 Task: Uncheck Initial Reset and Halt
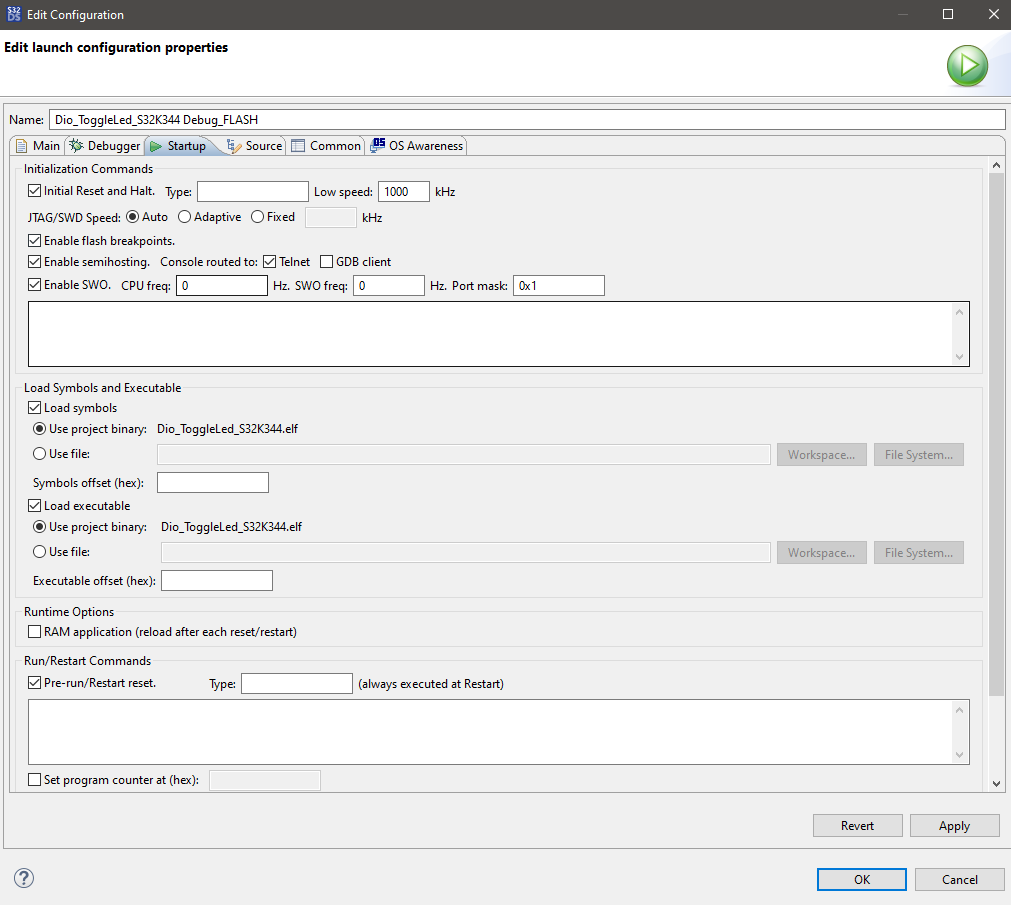[x=35, y=191]
